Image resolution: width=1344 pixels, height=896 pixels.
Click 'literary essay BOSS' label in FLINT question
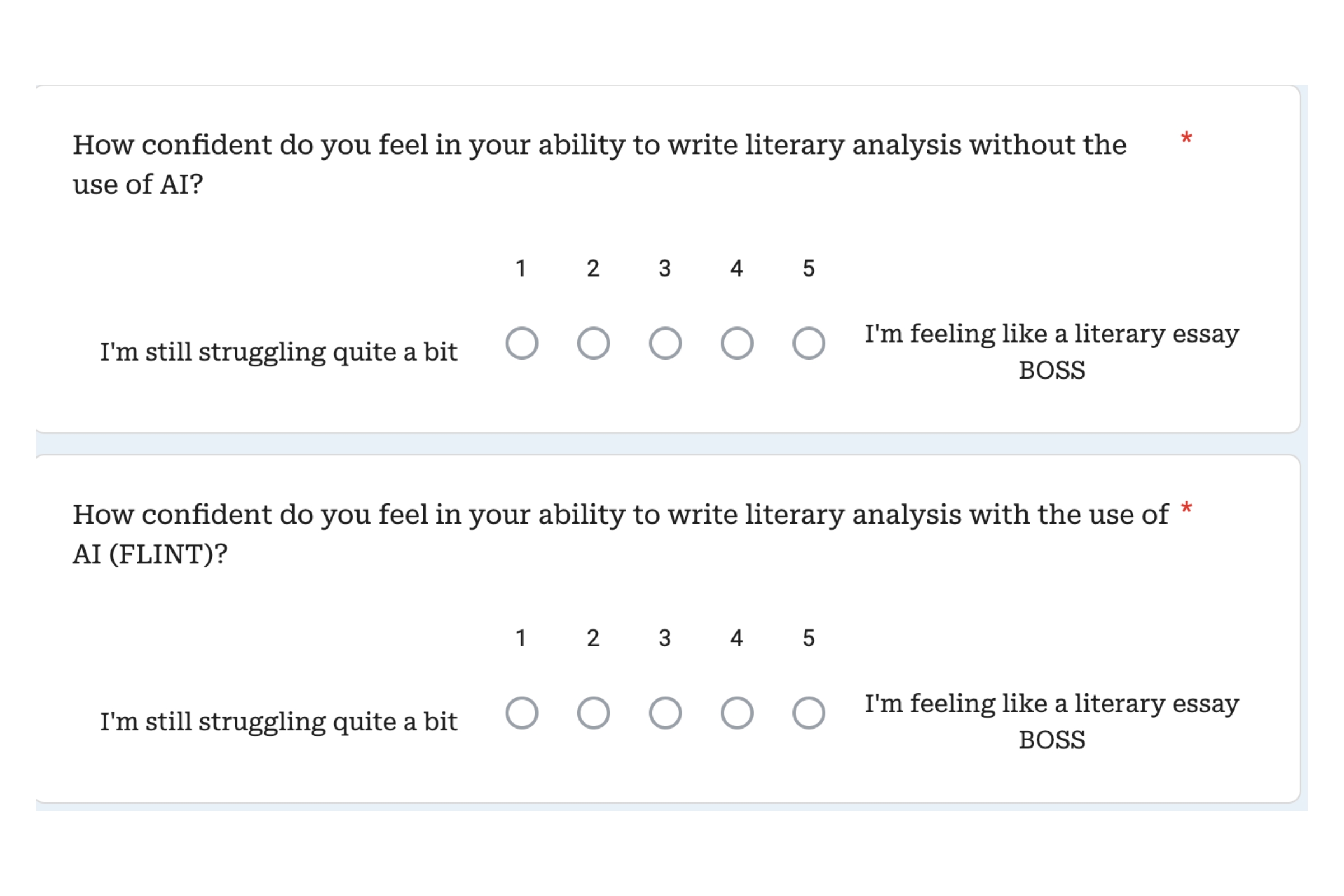tap(1052, 721)
